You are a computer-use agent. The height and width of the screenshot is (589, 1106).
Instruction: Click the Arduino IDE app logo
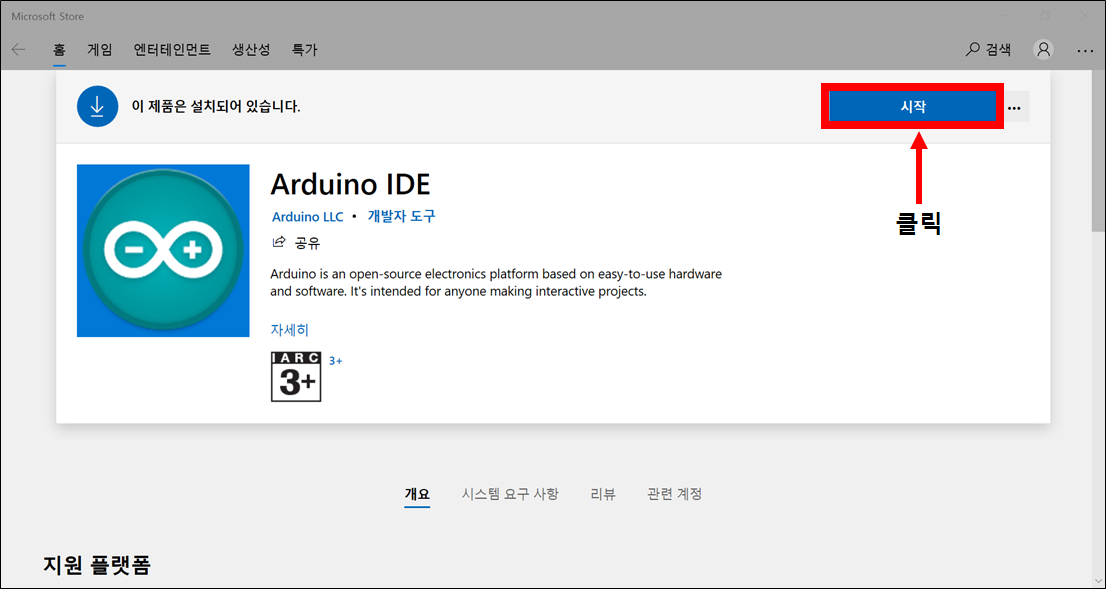point(163,250)
